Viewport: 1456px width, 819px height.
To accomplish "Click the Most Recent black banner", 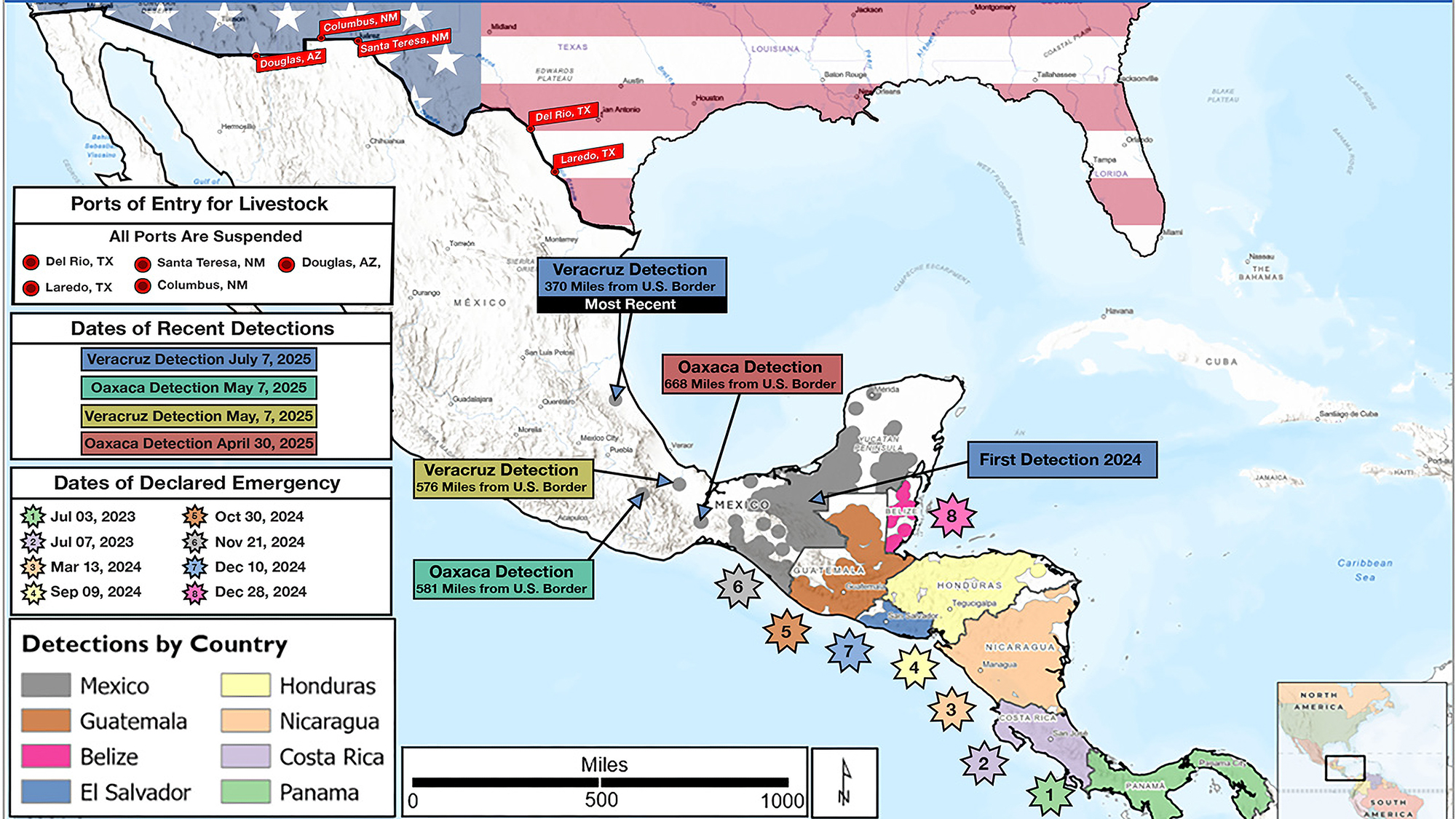I will pyautogui.click(x=630, y=304).
